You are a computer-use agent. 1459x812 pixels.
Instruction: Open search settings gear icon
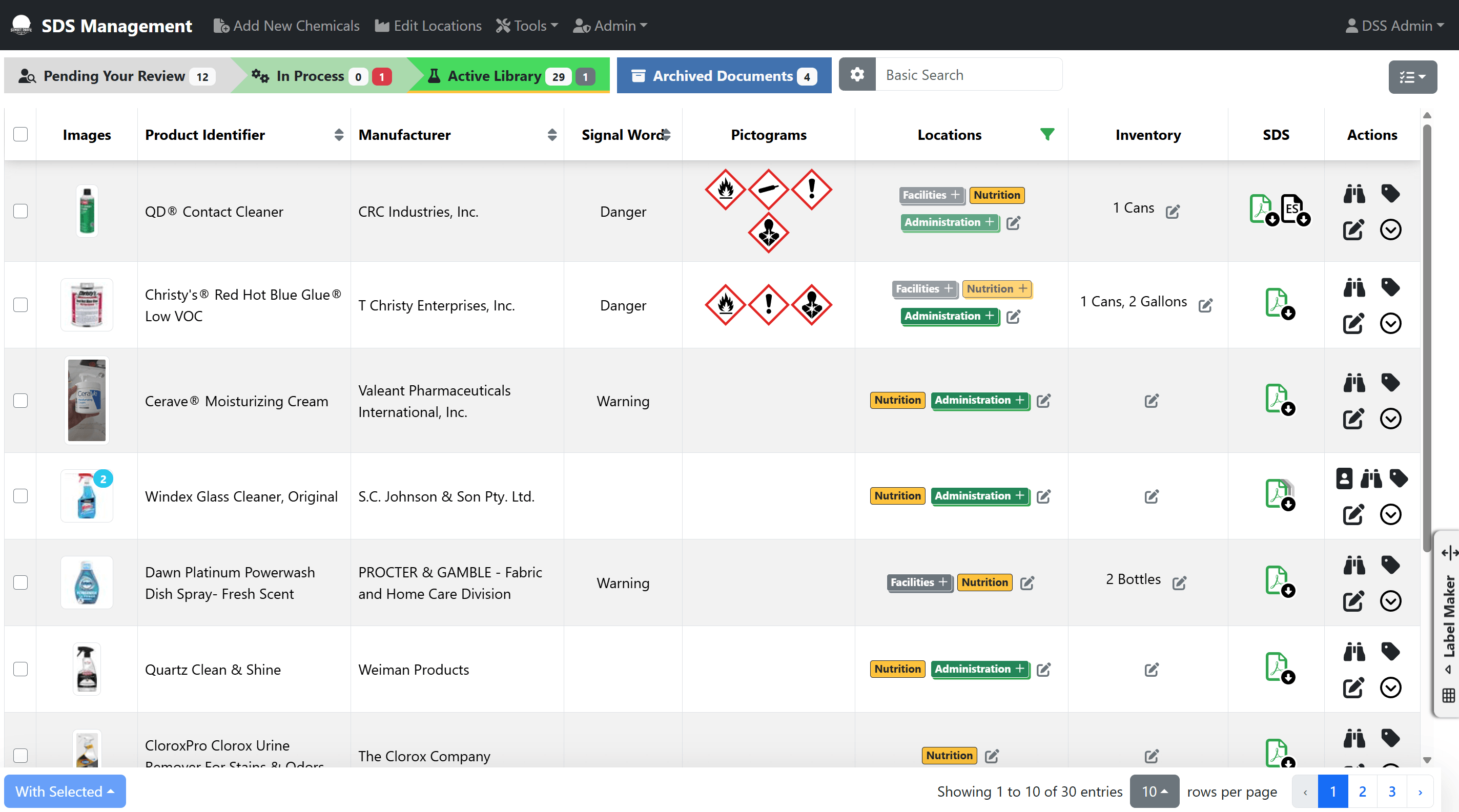857,74
